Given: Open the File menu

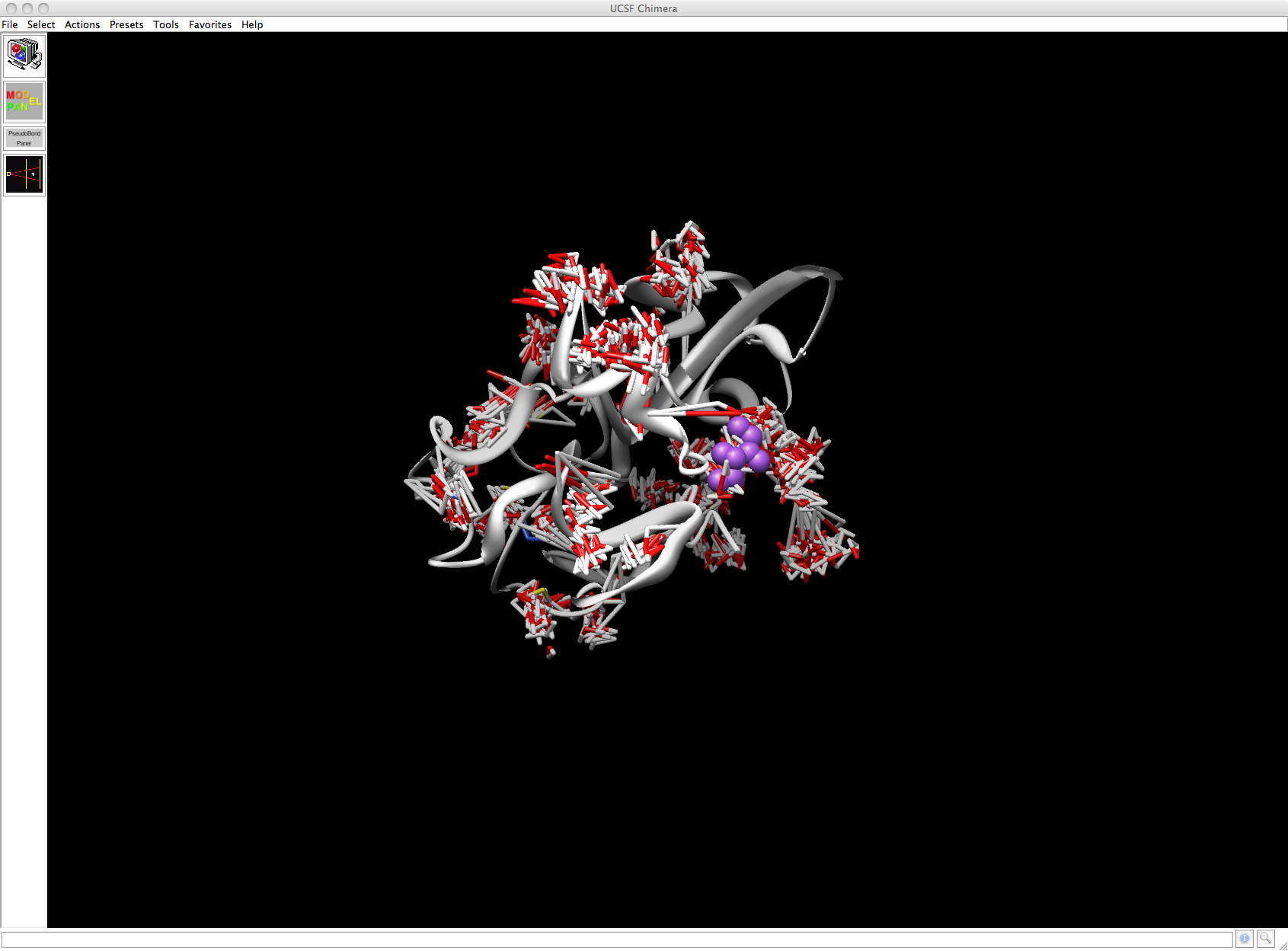Looking at the screenshot, I should coord(10,24).
